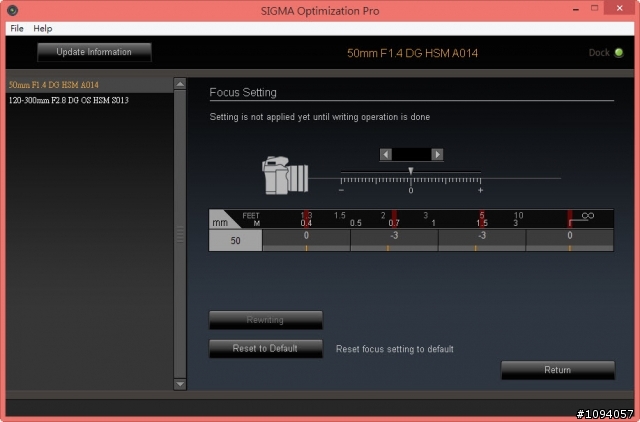Click the infinity symbol on distance scale
This screenshot has height=422, width=640.
point(588,215)
